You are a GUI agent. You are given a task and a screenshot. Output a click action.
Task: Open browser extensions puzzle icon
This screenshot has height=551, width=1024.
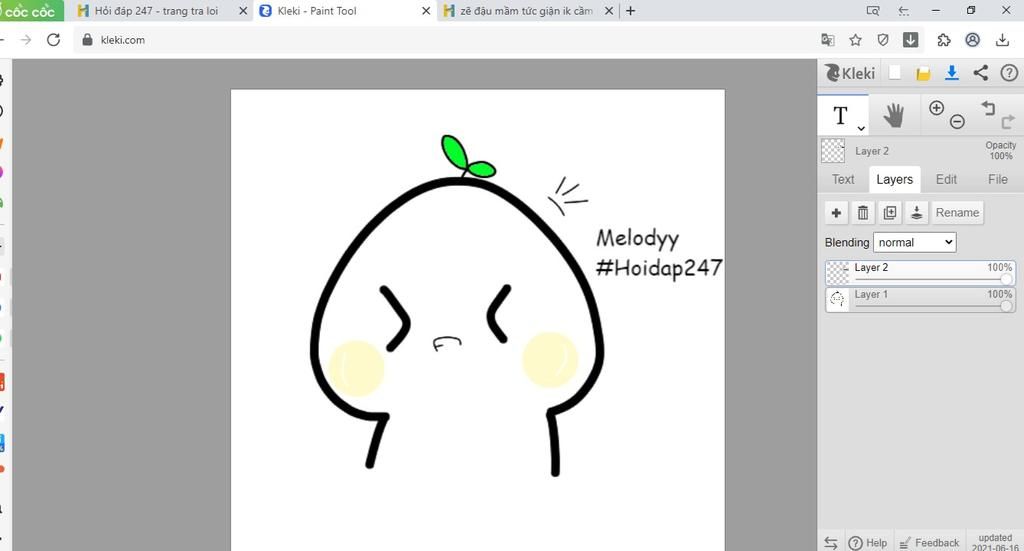click(x=944, y=40)
